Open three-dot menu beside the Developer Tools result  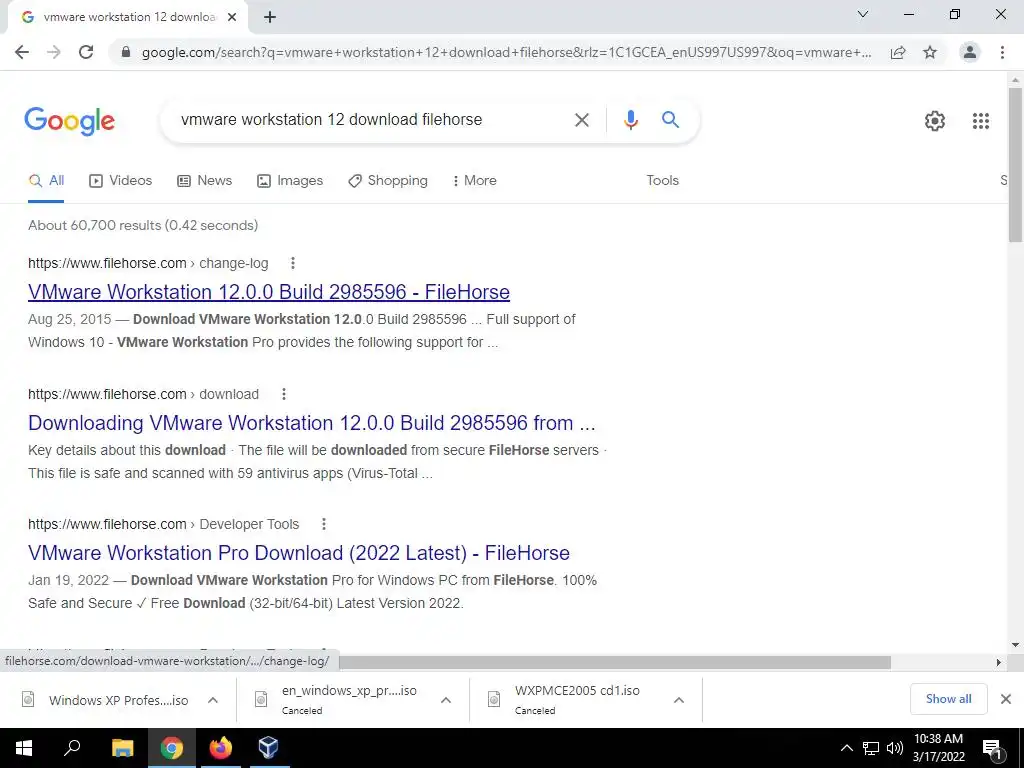coord(323,524)
